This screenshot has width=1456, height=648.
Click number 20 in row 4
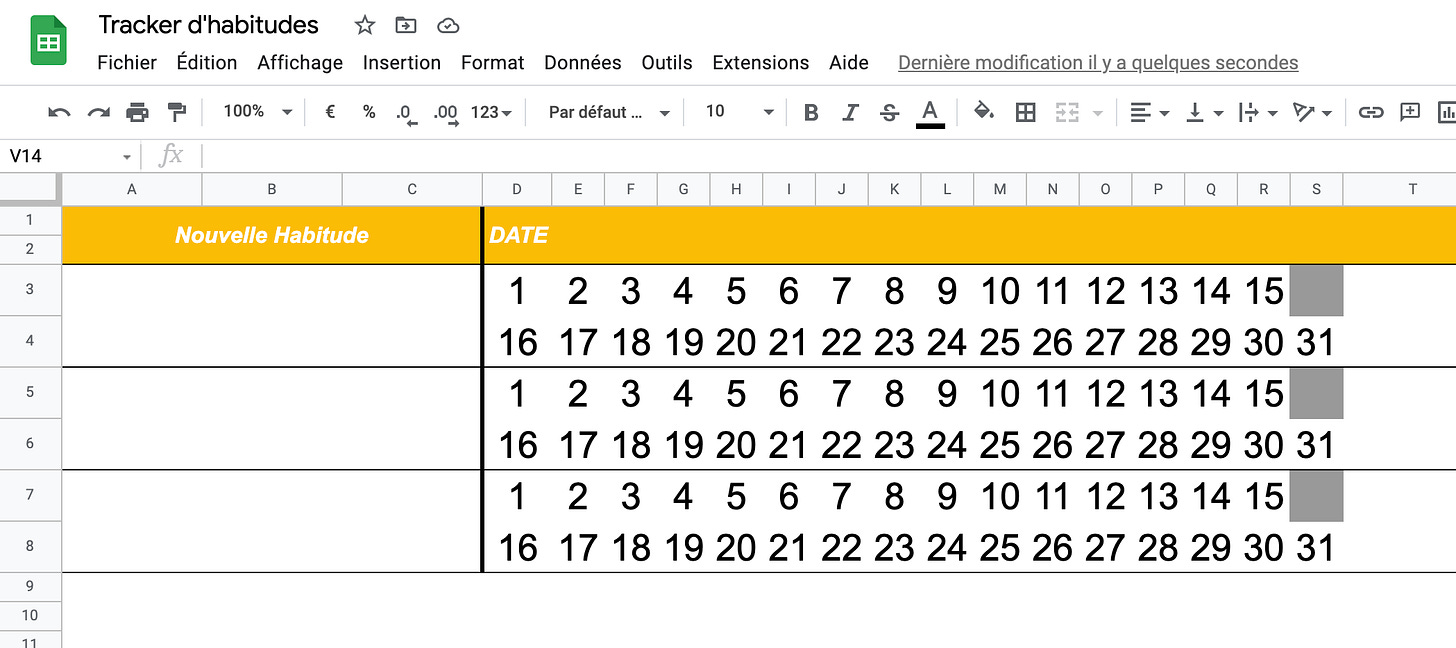coord(736,342)
